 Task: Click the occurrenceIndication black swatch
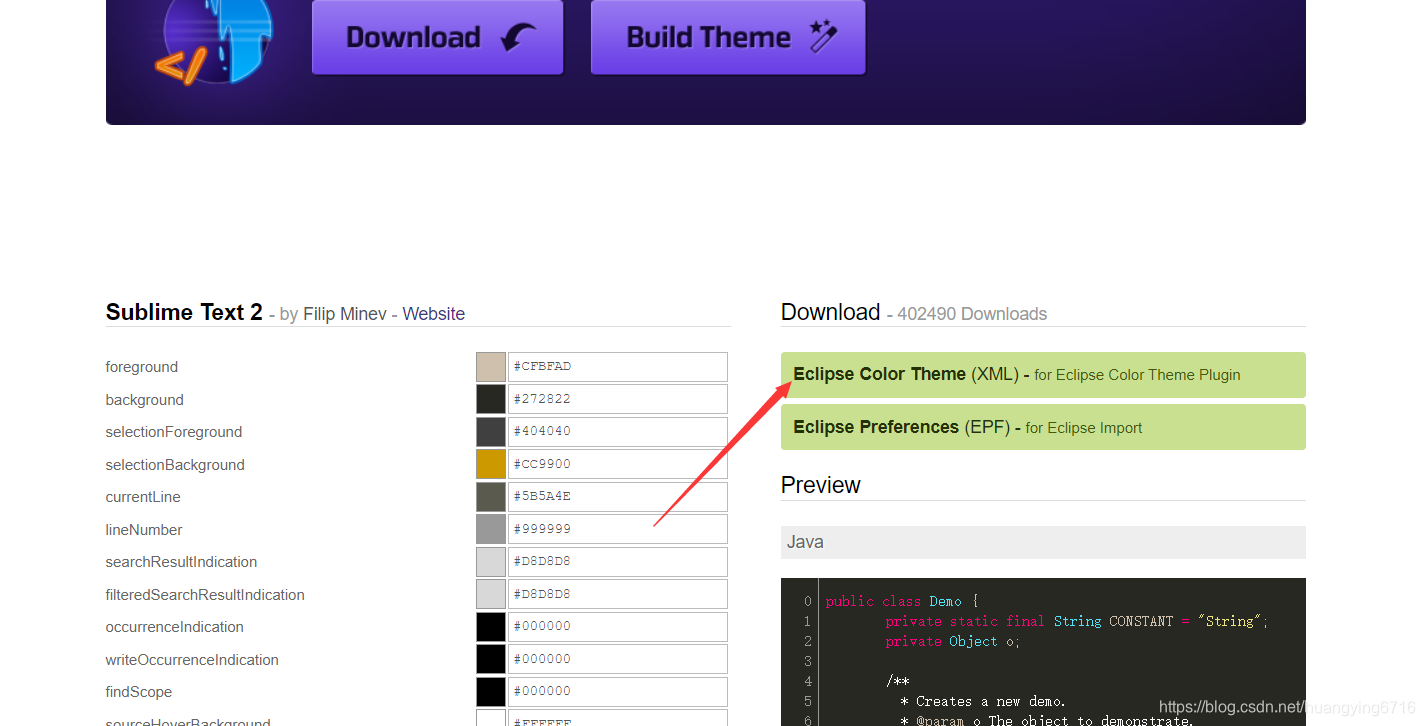pyautogui.click(x=491, y=627)
